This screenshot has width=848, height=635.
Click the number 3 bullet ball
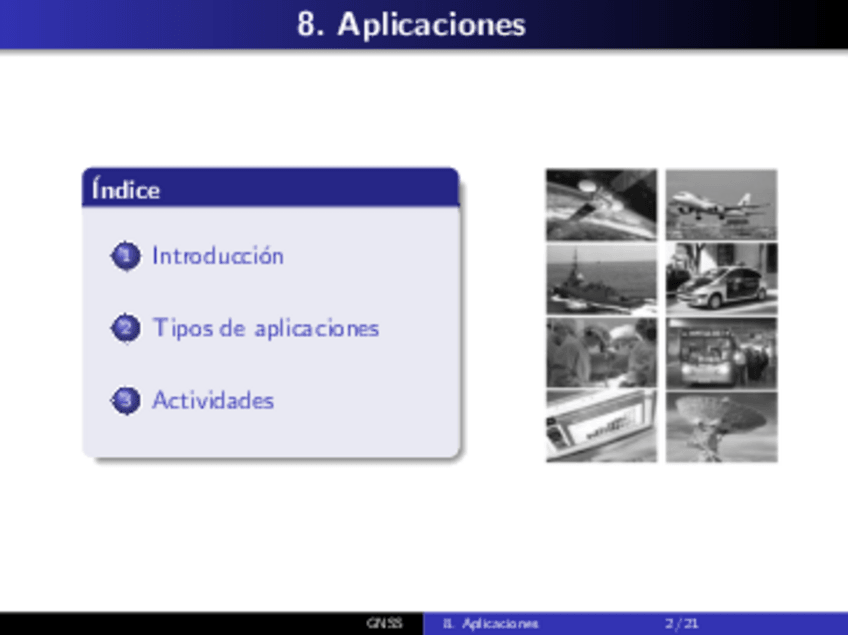(x=125, y=401)
